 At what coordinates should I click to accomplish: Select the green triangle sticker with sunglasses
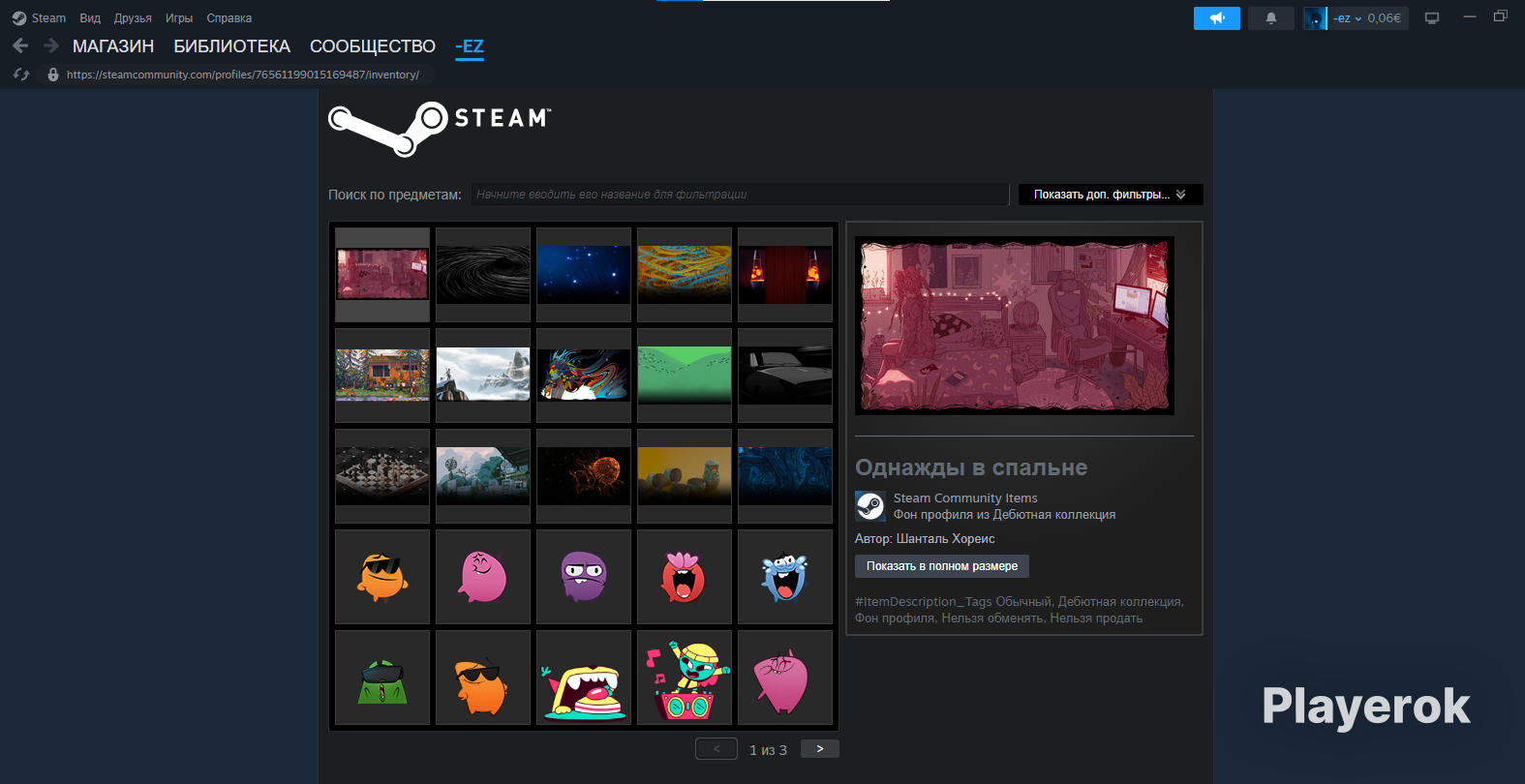point(382,678)
